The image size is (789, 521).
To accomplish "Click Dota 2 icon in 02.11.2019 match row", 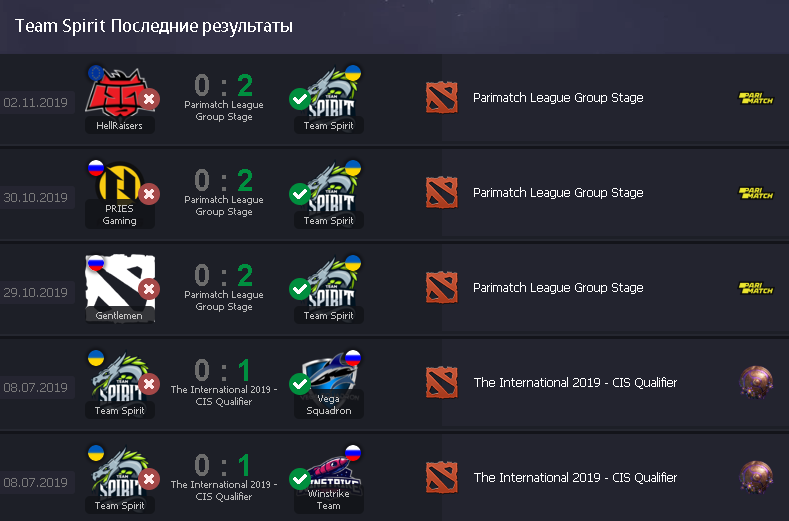I will coord(441,98).
